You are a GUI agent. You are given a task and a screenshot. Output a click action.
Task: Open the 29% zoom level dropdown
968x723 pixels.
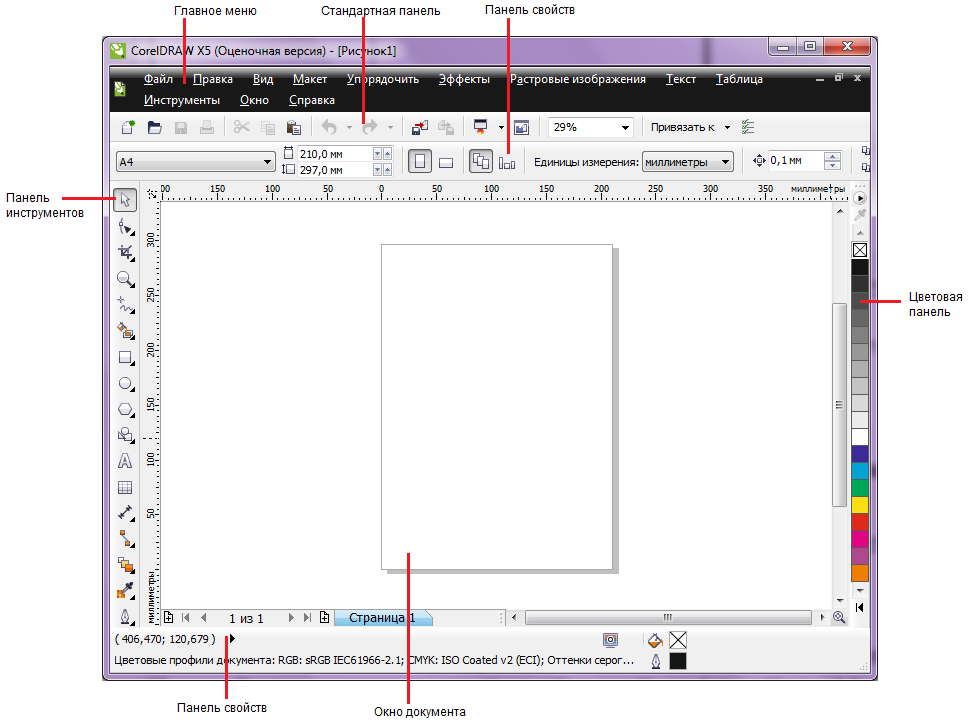(625, 127)
